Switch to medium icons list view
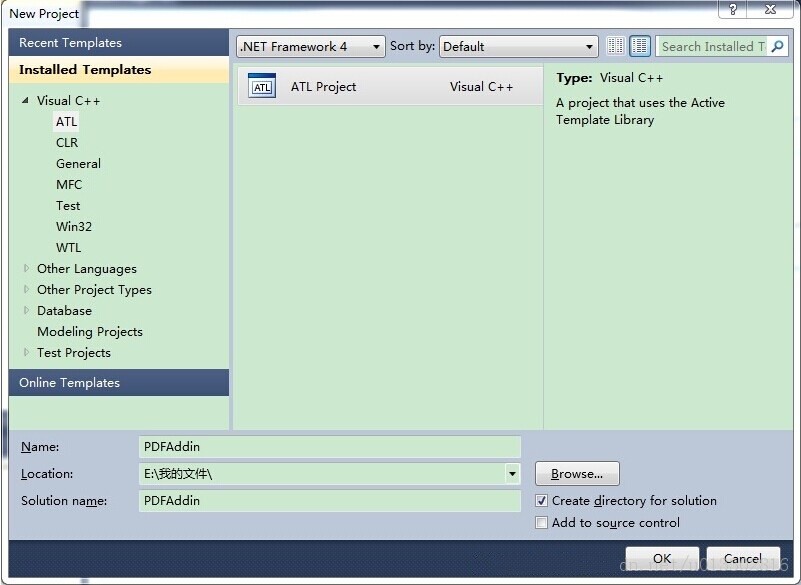The height and width of the screenshot is (585, 801). [640, 46]
